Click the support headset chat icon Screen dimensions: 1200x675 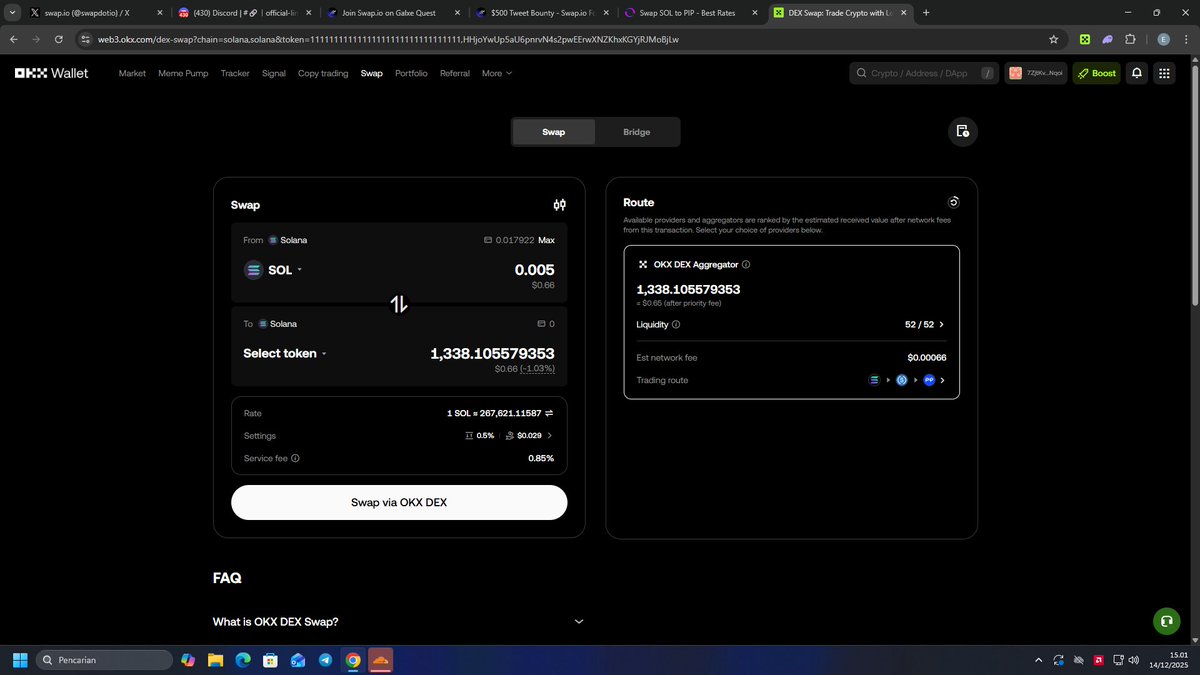point(1166,621)
